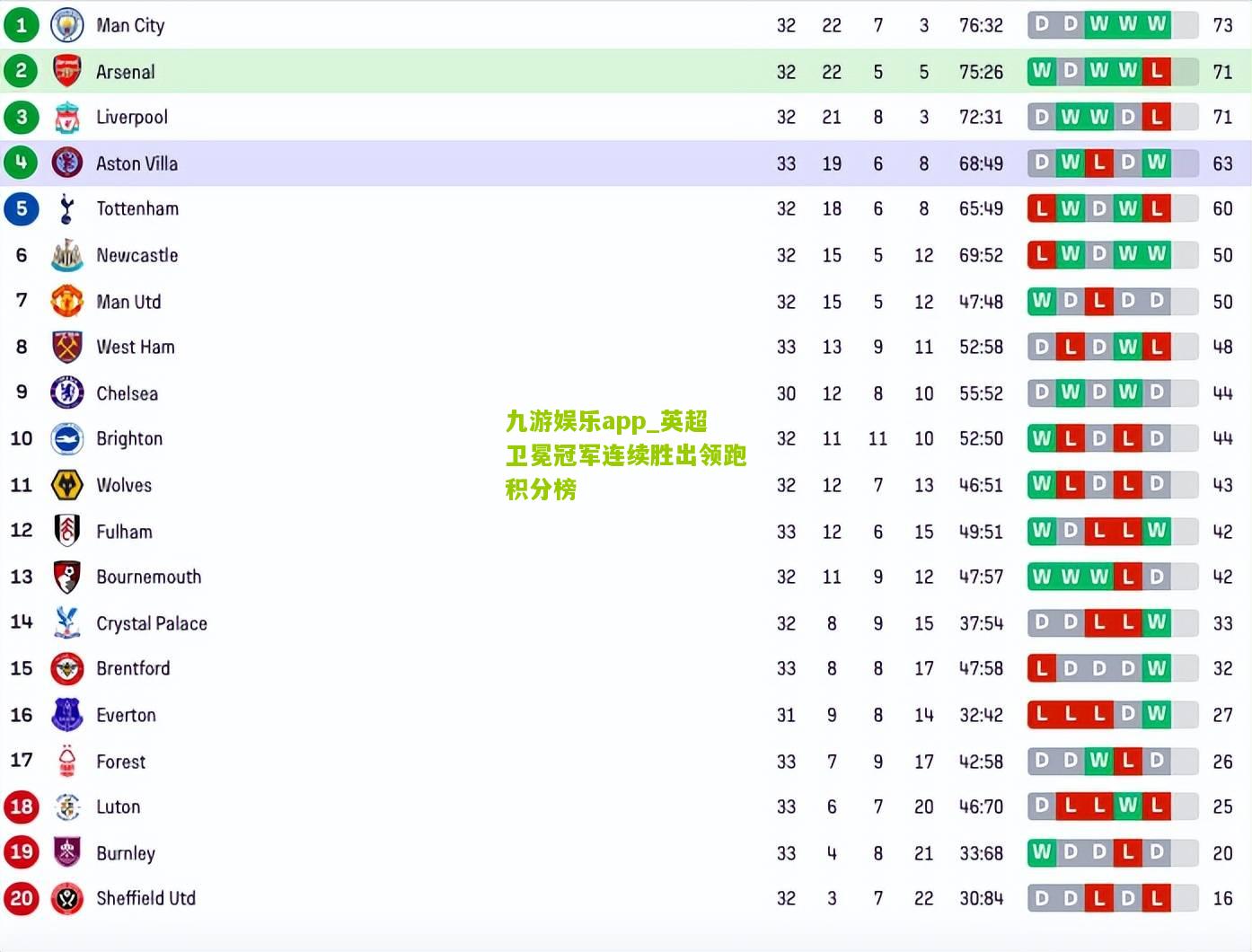The height and width of the screenshot is (952, 1252).
Task: Click the Brighton club crest
Action: coord(67,438)
